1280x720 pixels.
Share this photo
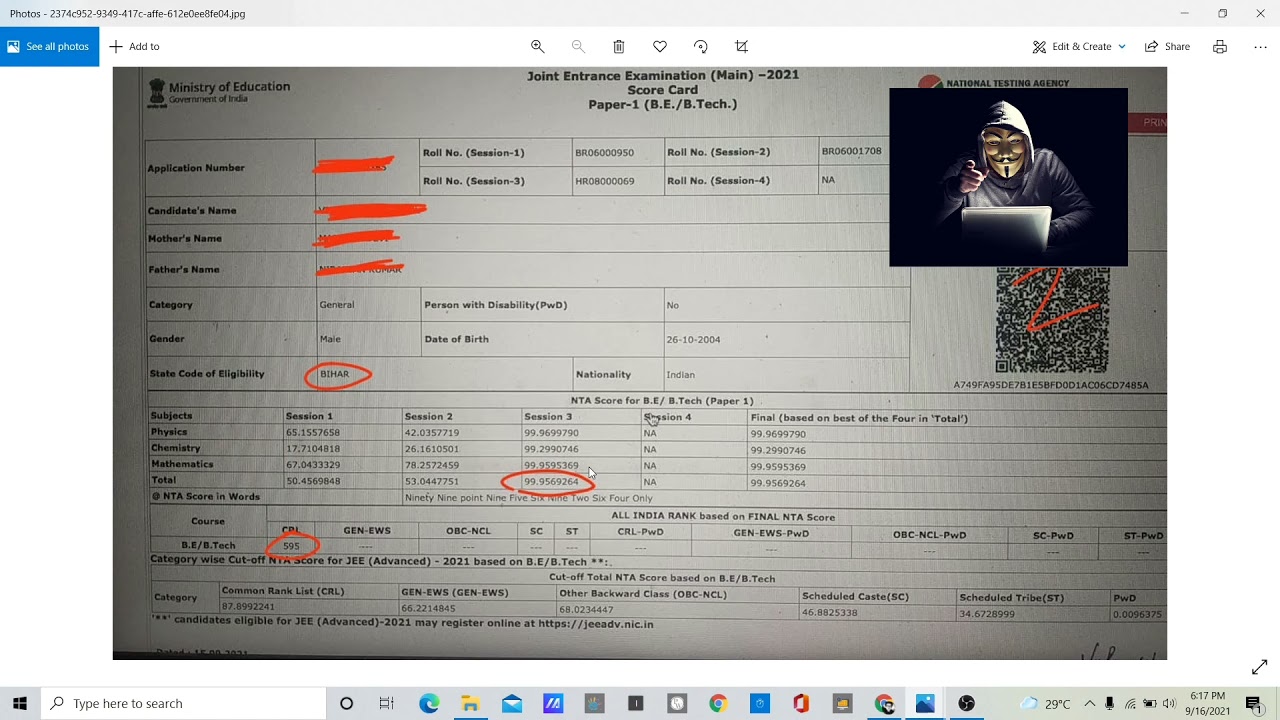click(x=1167, y=46)
